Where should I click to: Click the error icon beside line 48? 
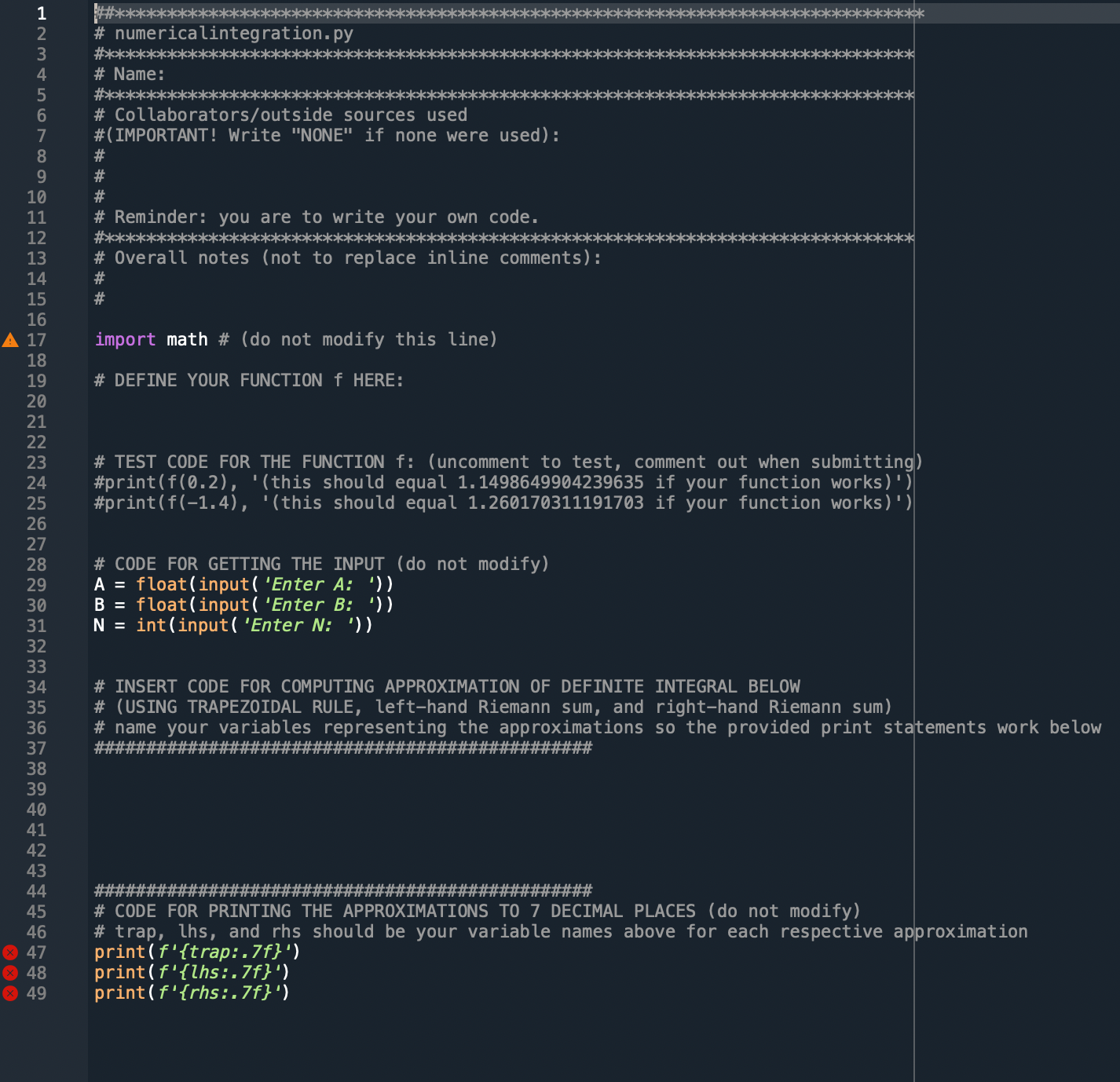tap(9, 972)
